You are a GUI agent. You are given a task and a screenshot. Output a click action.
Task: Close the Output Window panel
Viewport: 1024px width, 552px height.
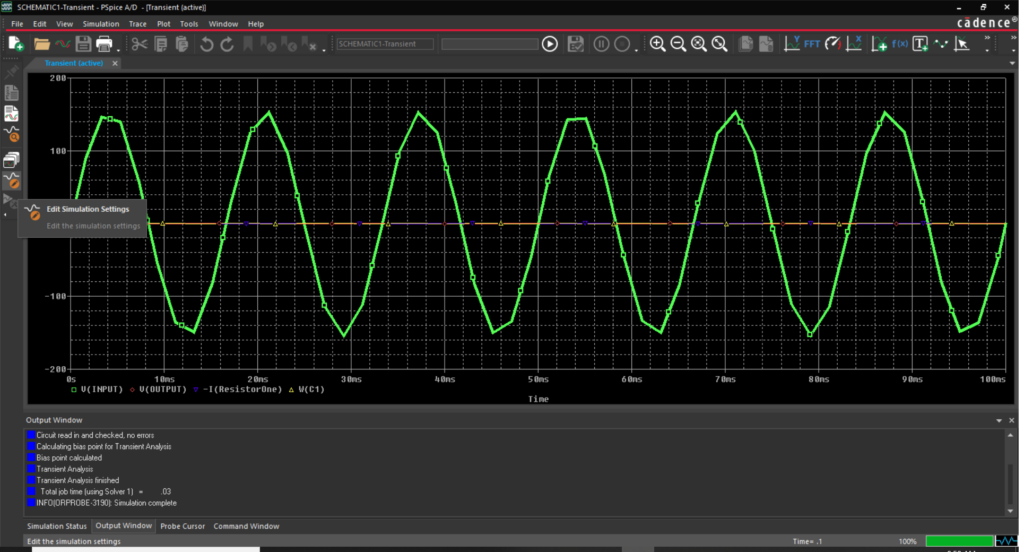pos(1012,421)
